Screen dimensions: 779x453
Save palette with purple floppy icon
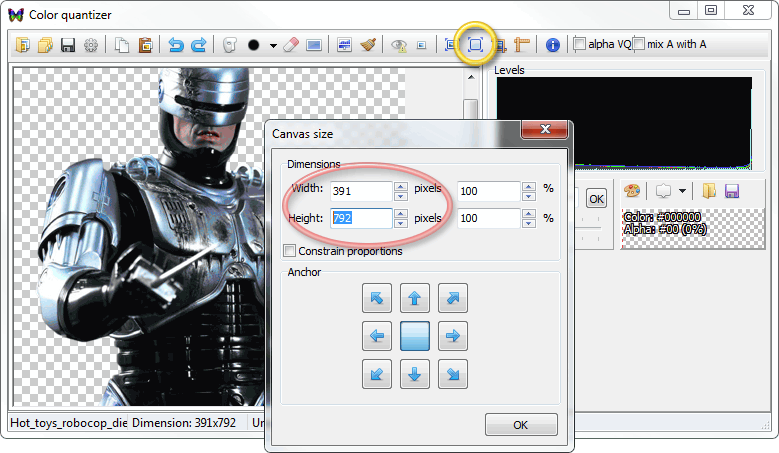coord(732,191)
